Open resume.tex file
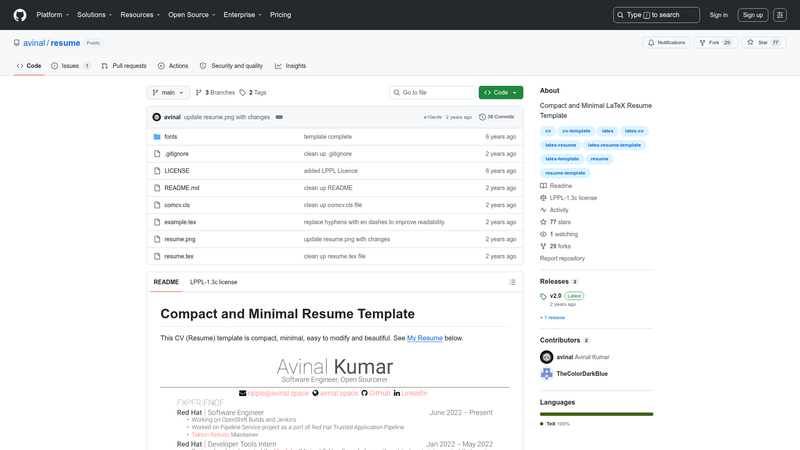This screenshot has width=800, height=450. click(179, 256)
